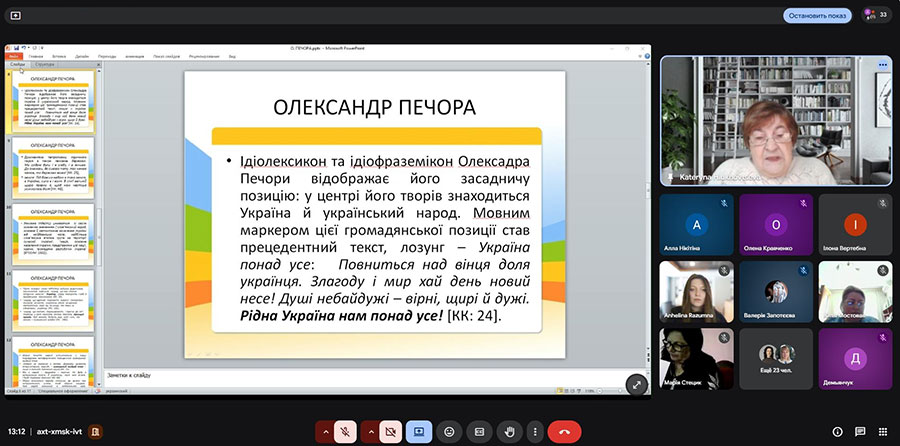Image resolution: width=900 pixels, height=446 pixels.
Task: Open the Главная ribbon tab
Action: 36,56
